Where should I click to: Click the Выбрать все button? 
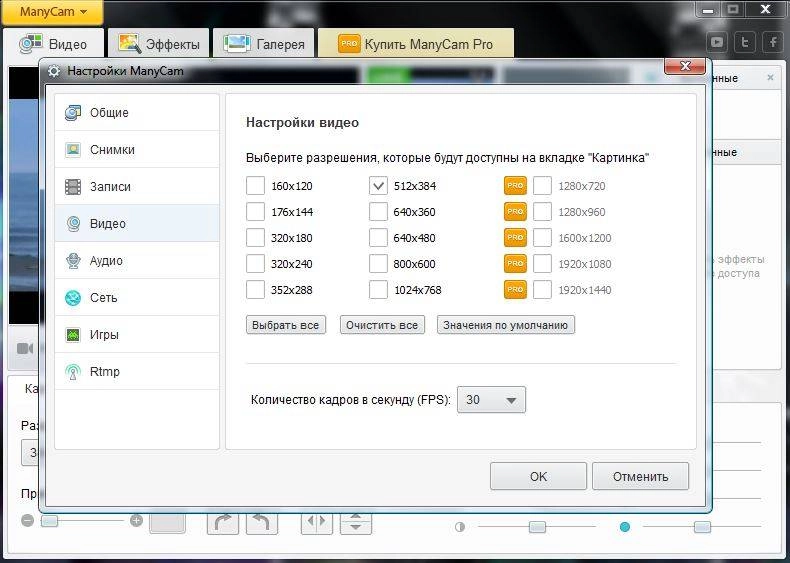click(286, 325)
